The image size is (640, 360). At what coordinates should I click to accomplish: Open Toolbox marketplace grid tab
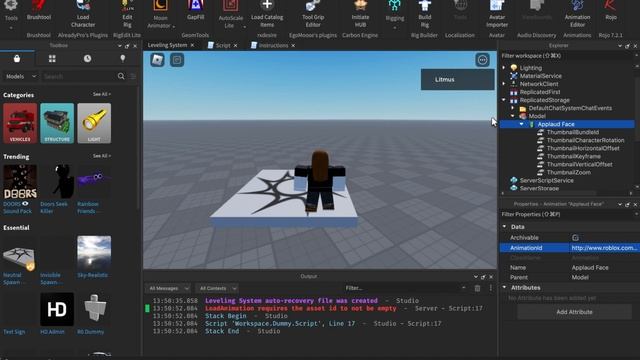[x=52, y=59]
